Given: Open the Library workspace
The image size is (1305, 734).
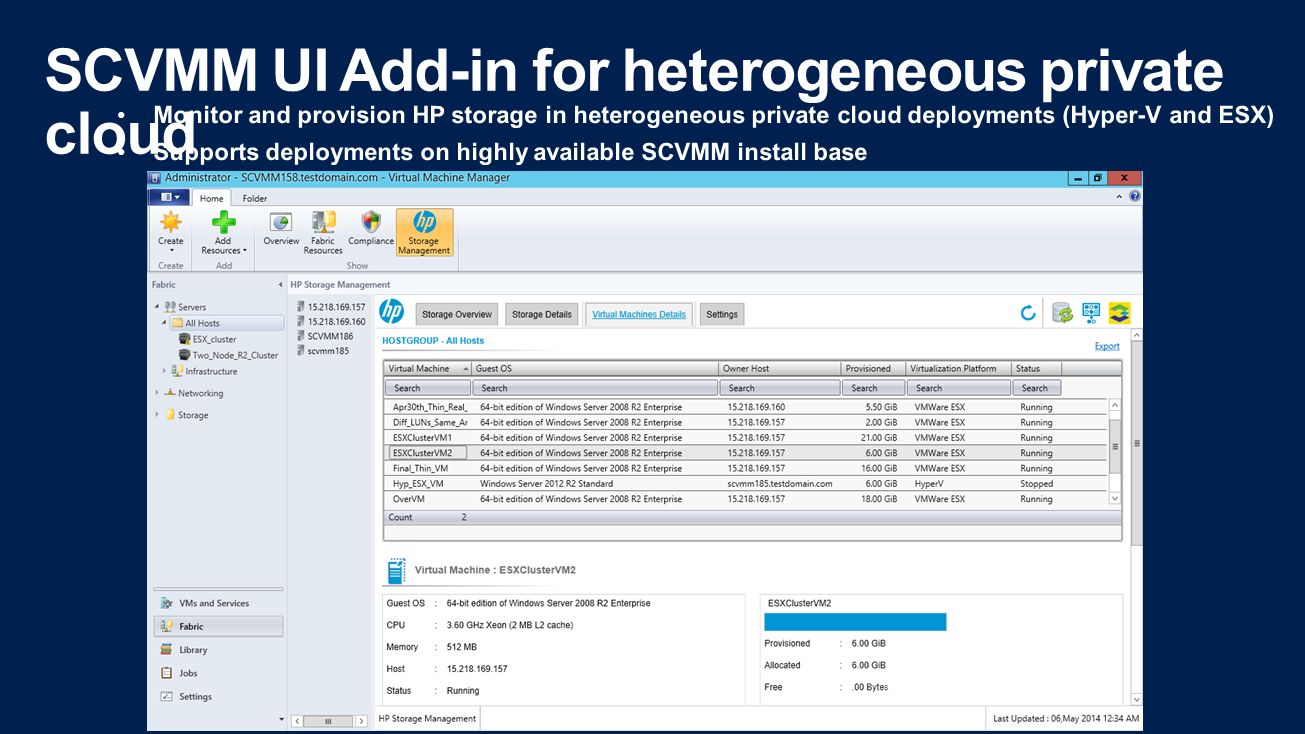Looking at the screenshot, I should 216,650.
